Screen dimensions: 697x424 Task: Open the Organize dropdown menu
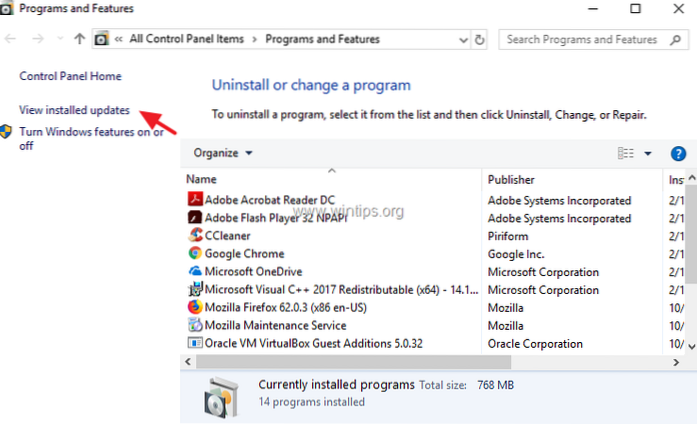[223, 153]
